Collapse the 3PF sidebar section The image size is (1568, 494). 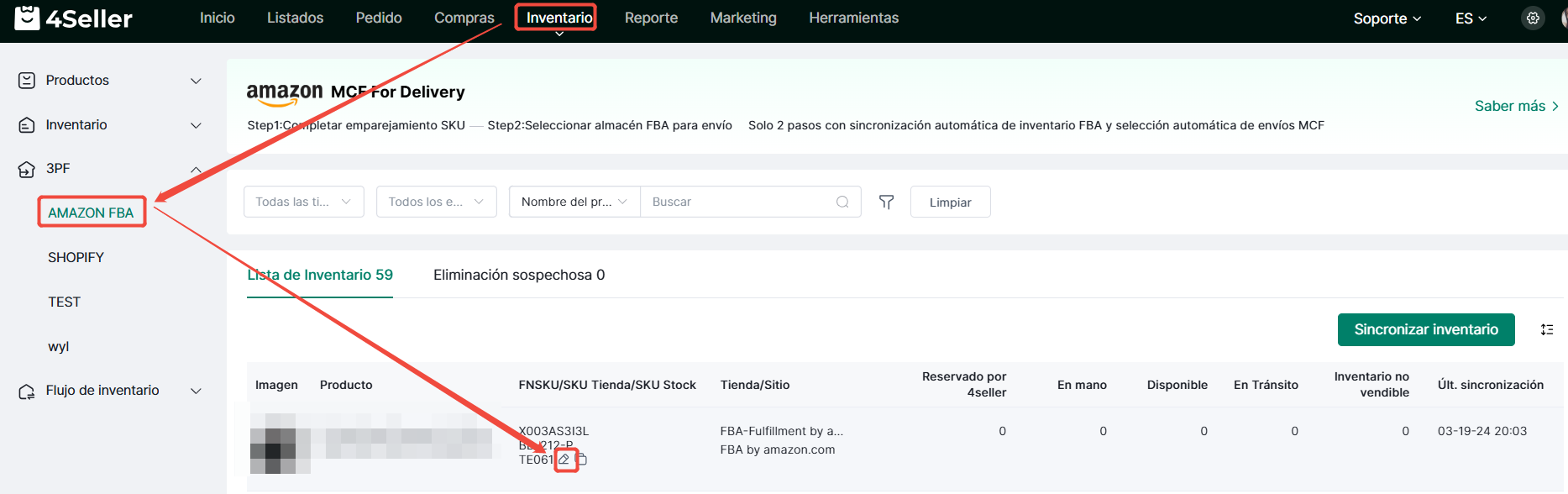196,169
